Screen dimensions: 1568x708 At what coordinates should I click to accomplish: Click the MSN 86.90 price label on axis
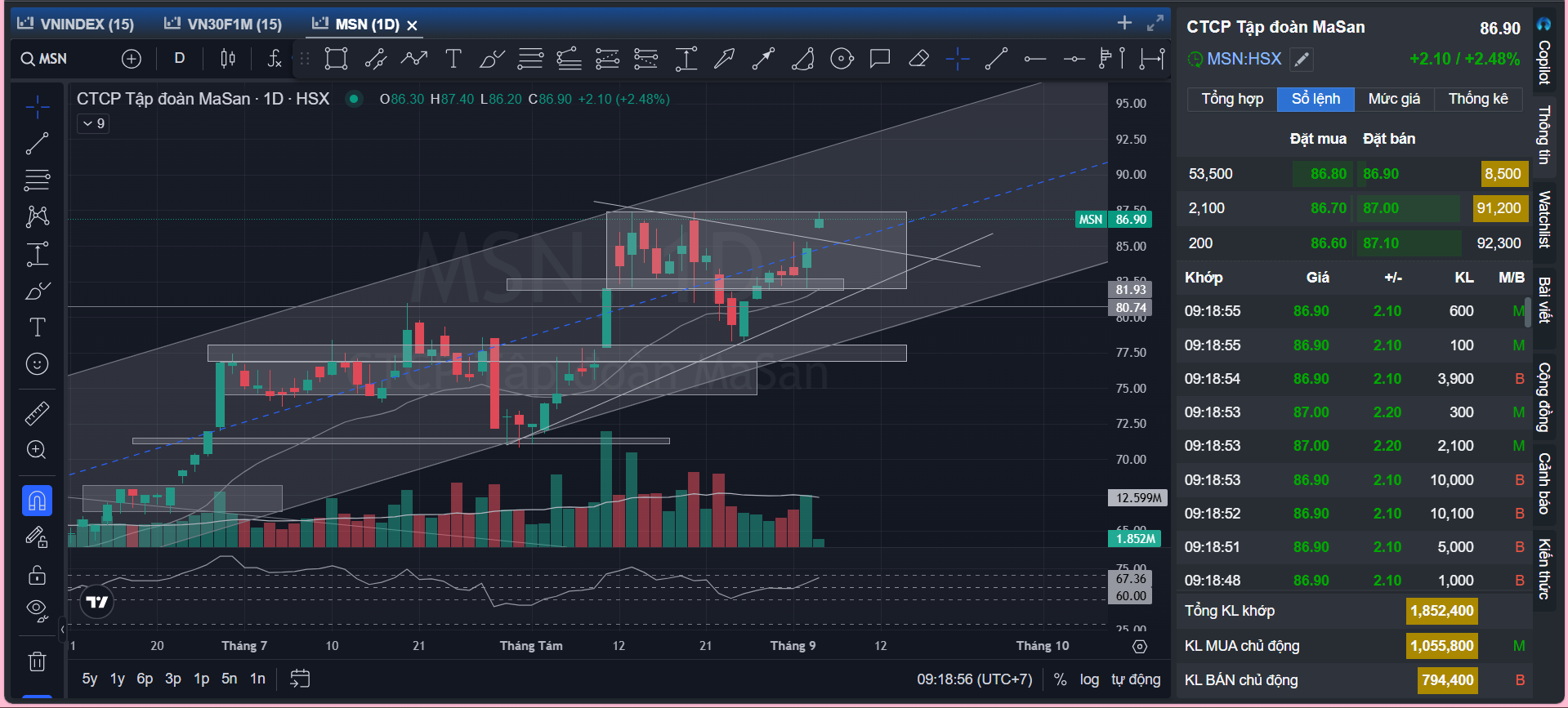(1114, 219)
